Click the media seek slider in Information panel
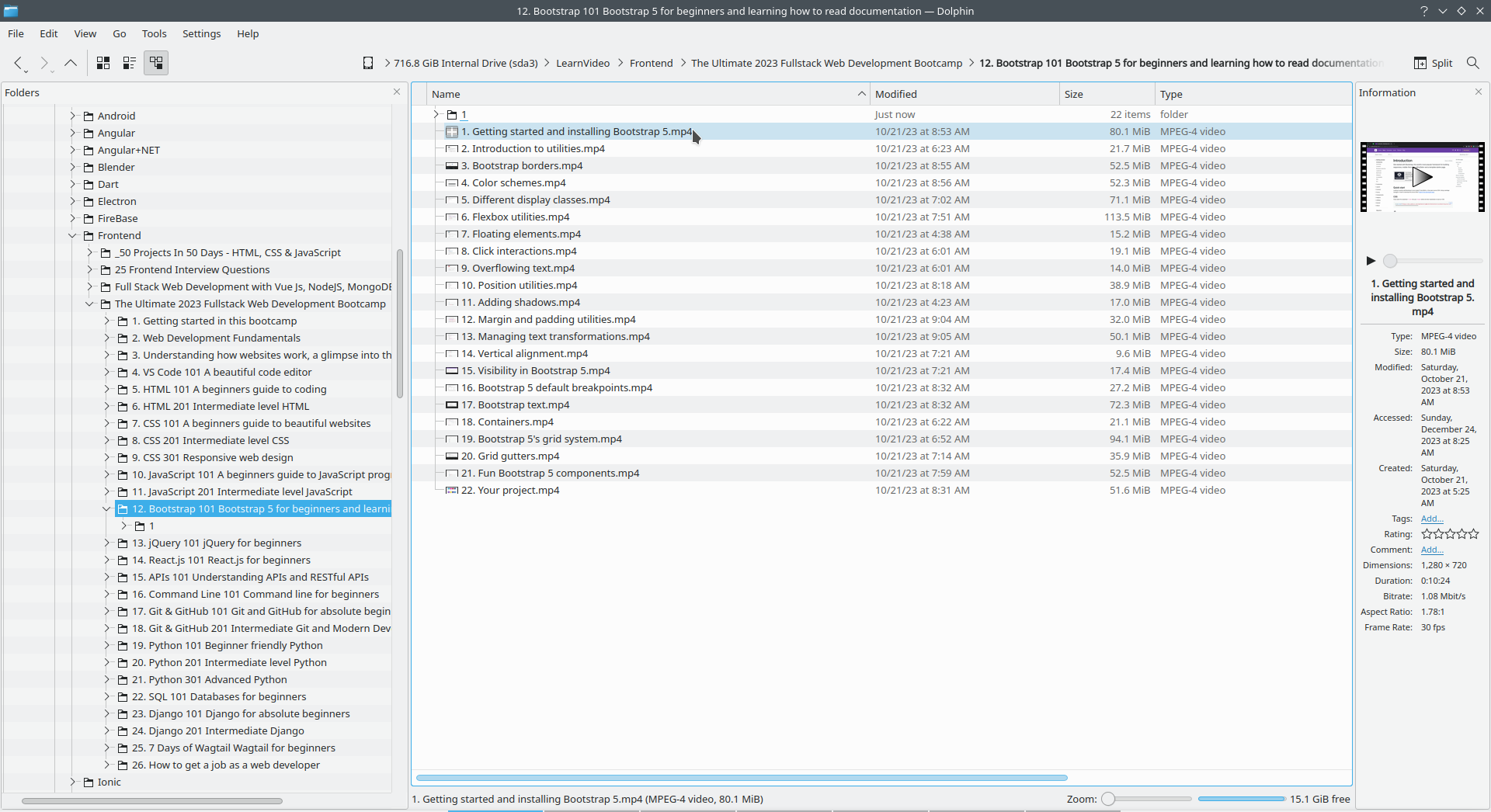The image size is (1491, 812). [1433, 261]
